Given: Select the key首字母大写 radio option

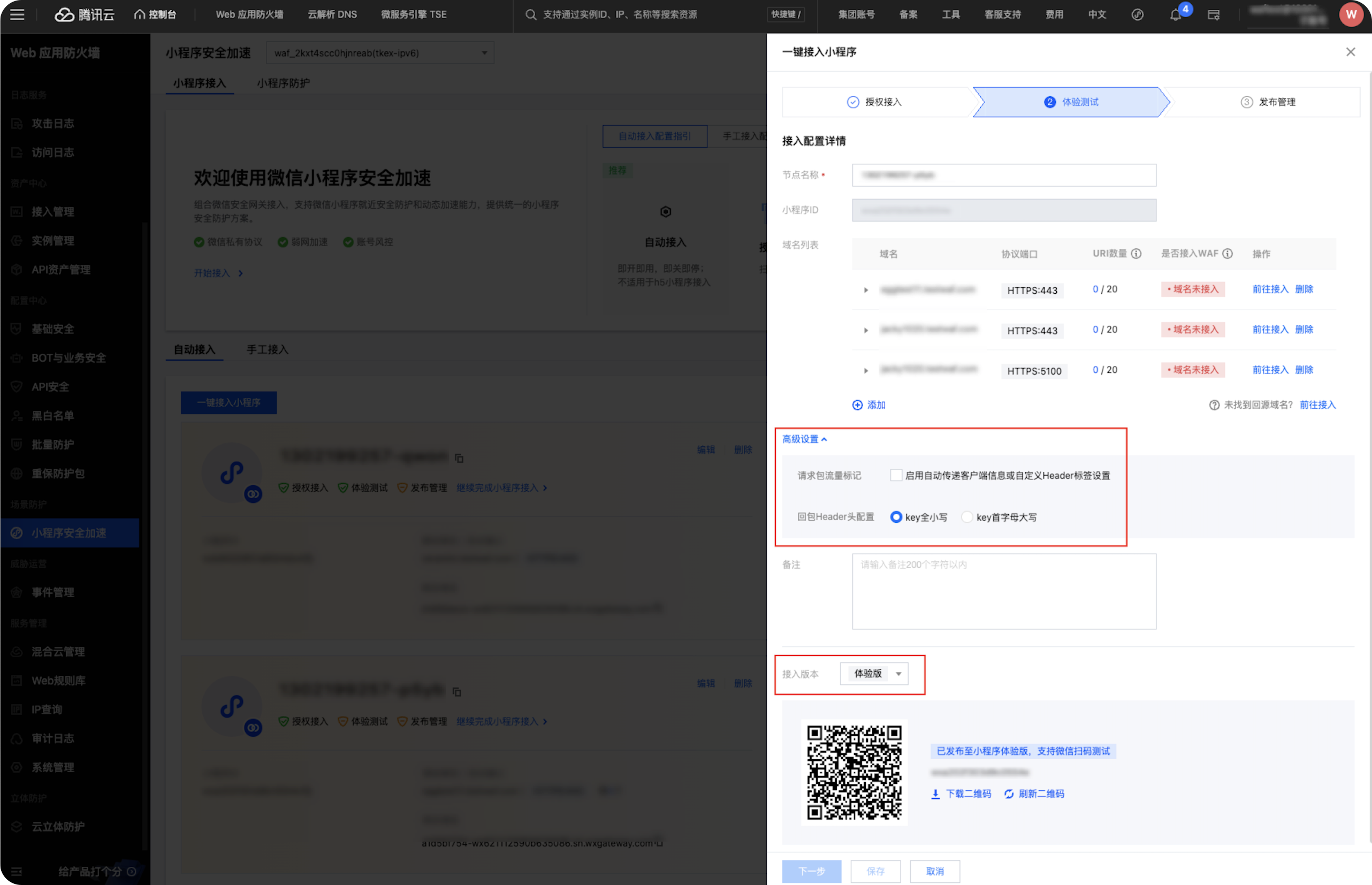Looking at the screenshot, I should pyautogui.click(x=967, y=517).
